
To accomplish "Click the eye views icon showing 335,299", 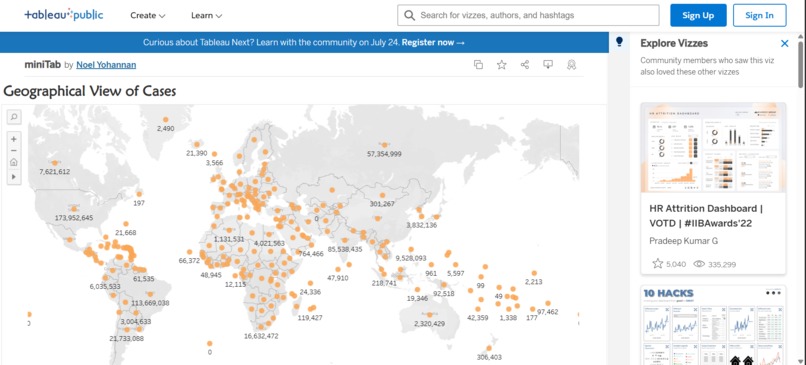I will [699, 264].
